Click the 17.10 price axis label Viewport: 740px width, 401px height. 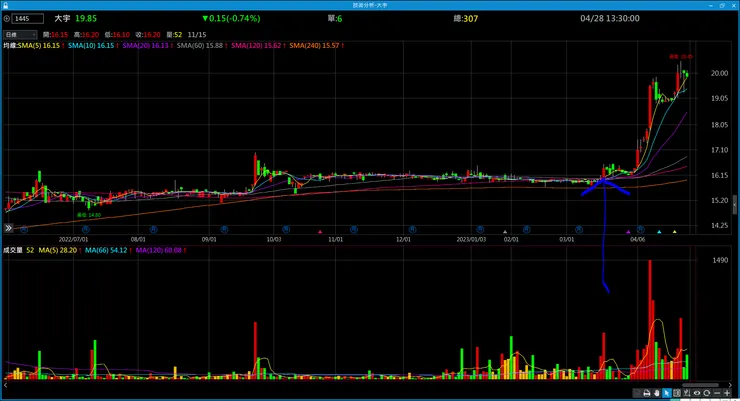(x=720, y=150)
